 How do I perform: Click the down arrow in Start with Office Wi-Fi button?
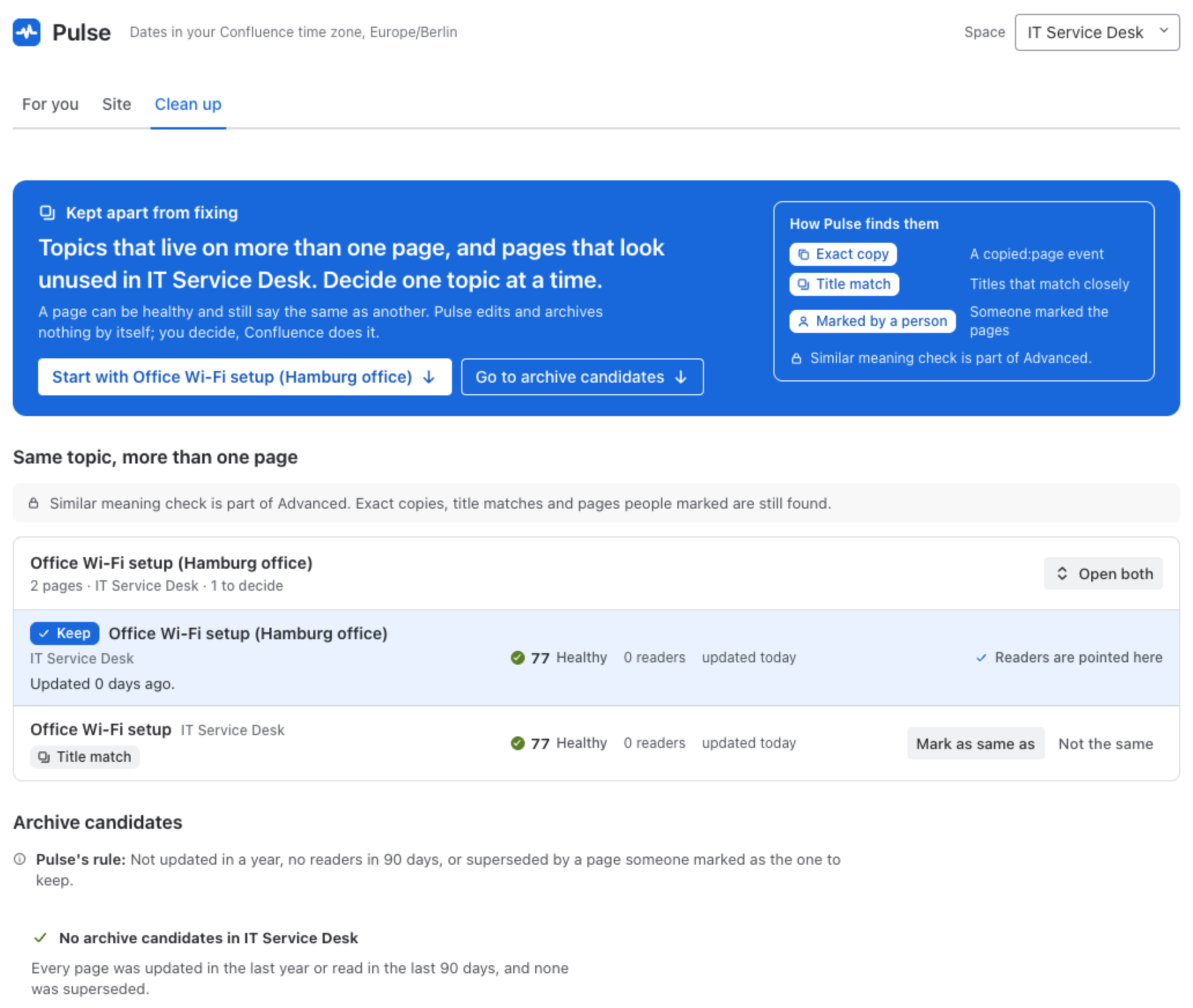[x=429, y=377]
